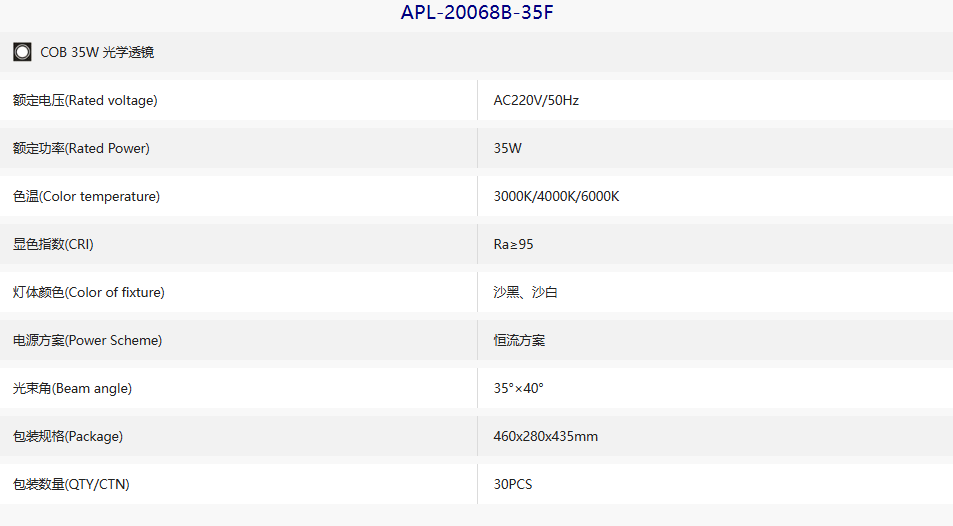Click the 额定电压(Rated voltage) label
The height and width of the screenshot is (526, 953).
coord(85,100)
